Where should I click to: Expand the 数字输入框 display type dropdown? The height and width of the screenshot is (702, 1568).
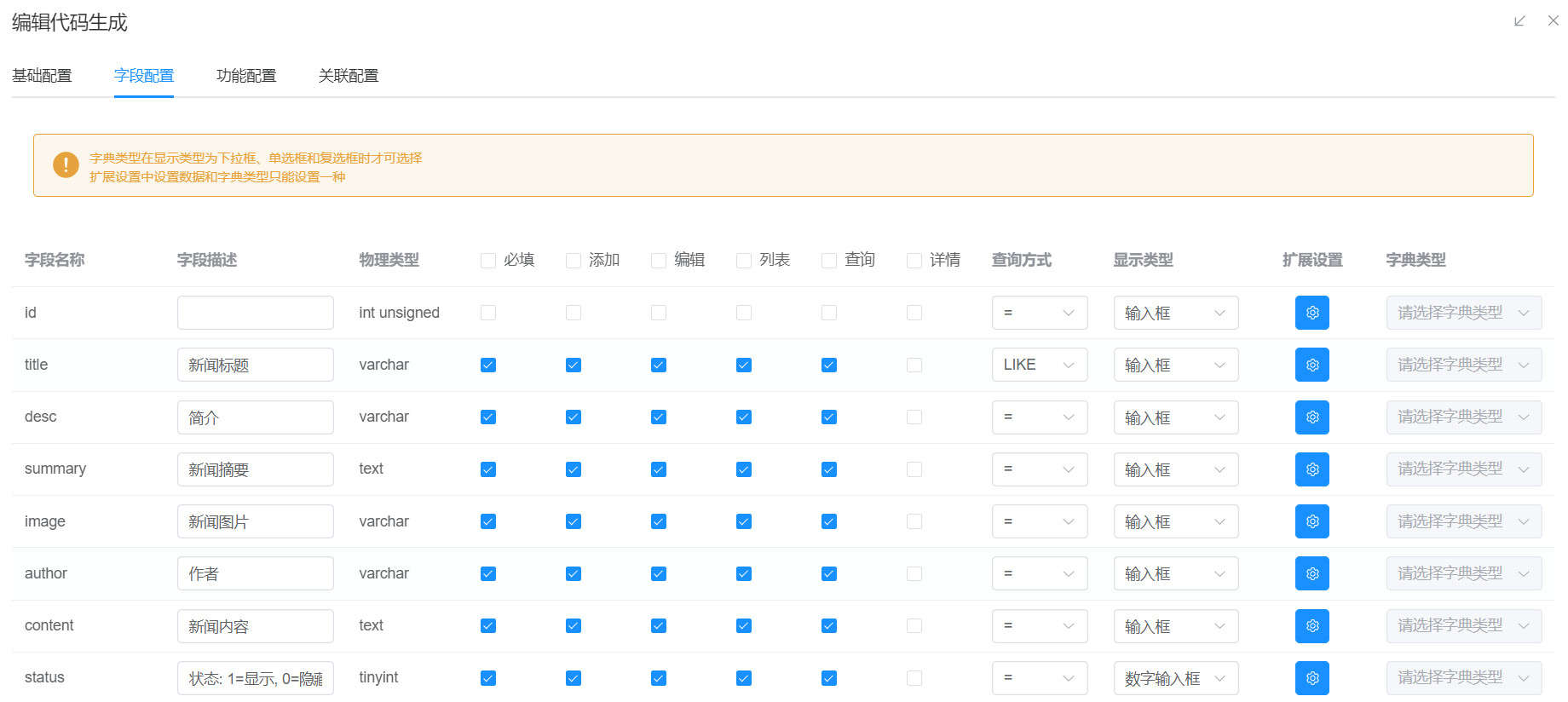[1175, 678]
